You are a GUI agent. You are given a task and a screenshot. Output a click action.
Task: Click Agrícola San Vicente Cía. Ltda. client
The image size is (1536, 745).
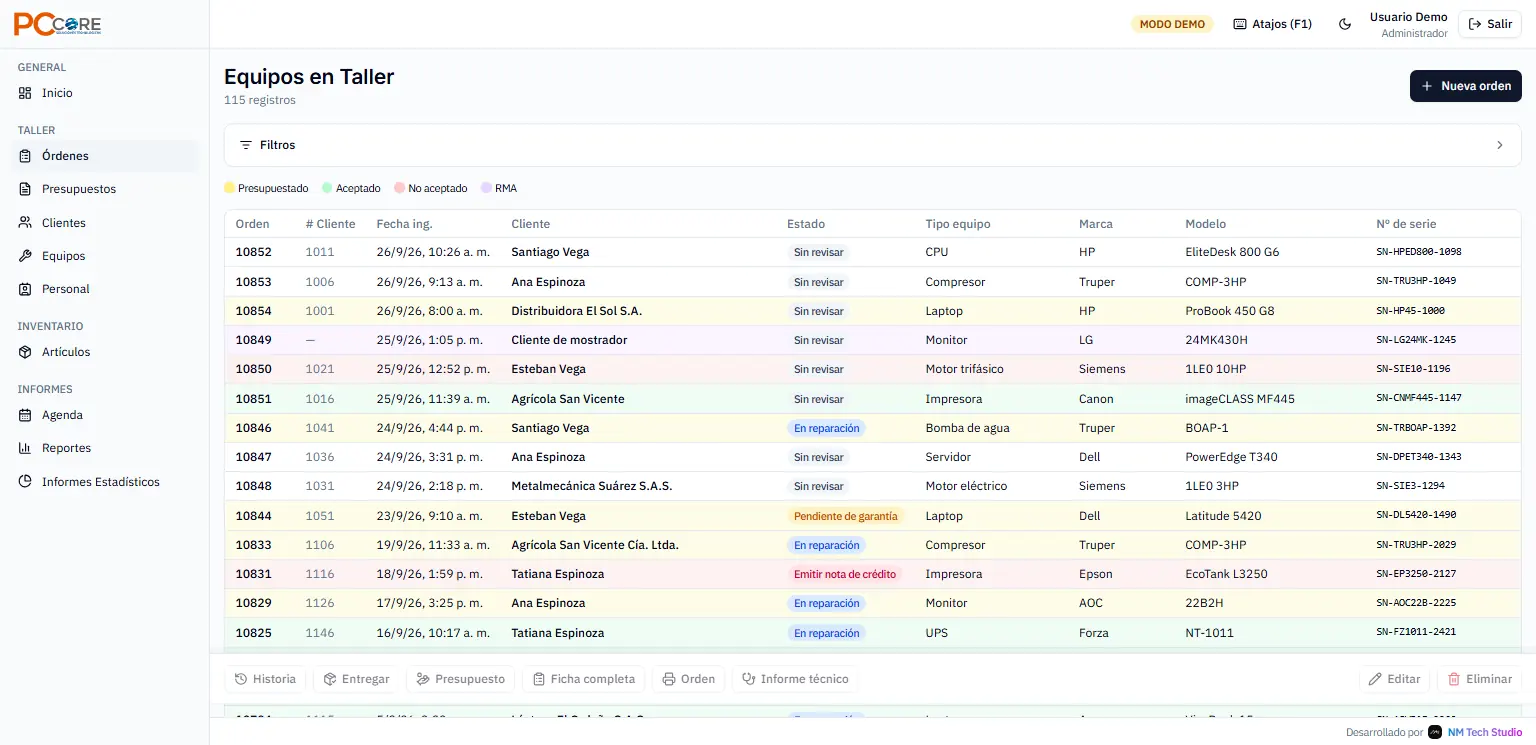coord(595,545)
